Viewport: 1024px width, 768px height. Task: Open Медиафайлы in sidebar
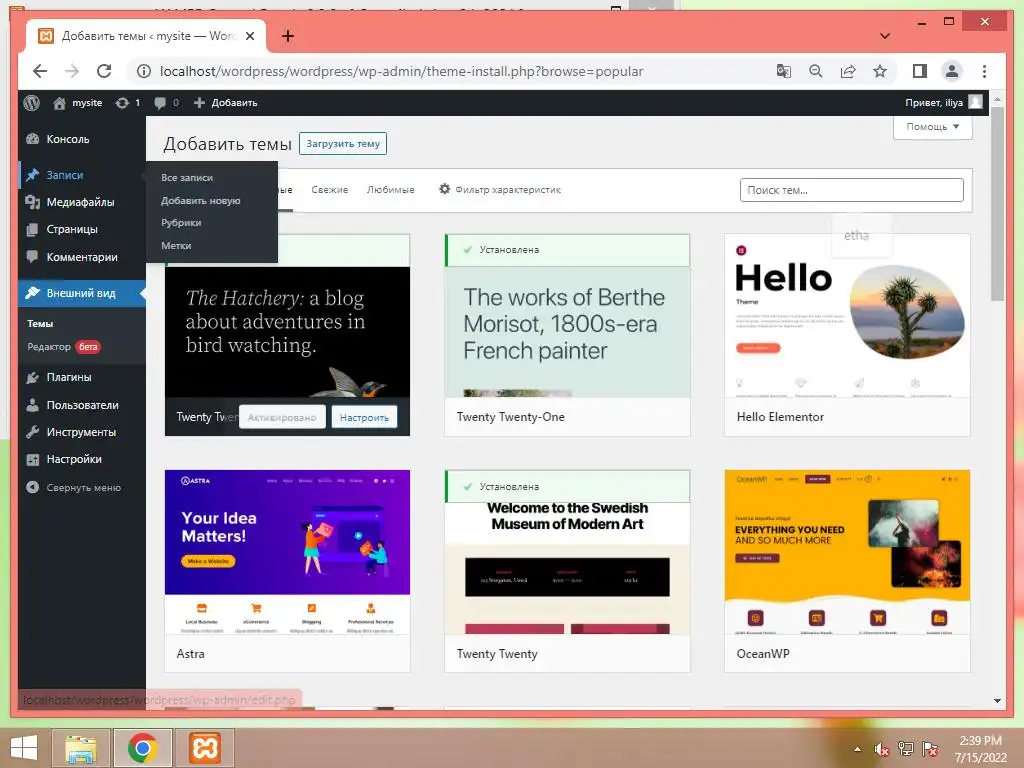click(x=82, y=202)
